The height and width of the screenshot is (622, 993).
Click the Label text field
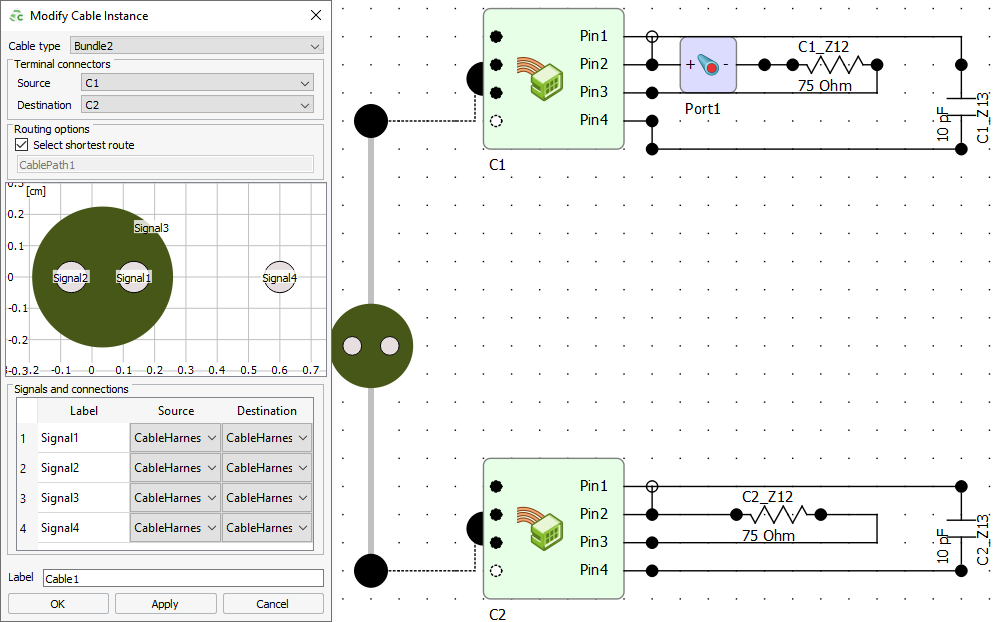click(183, 578)
